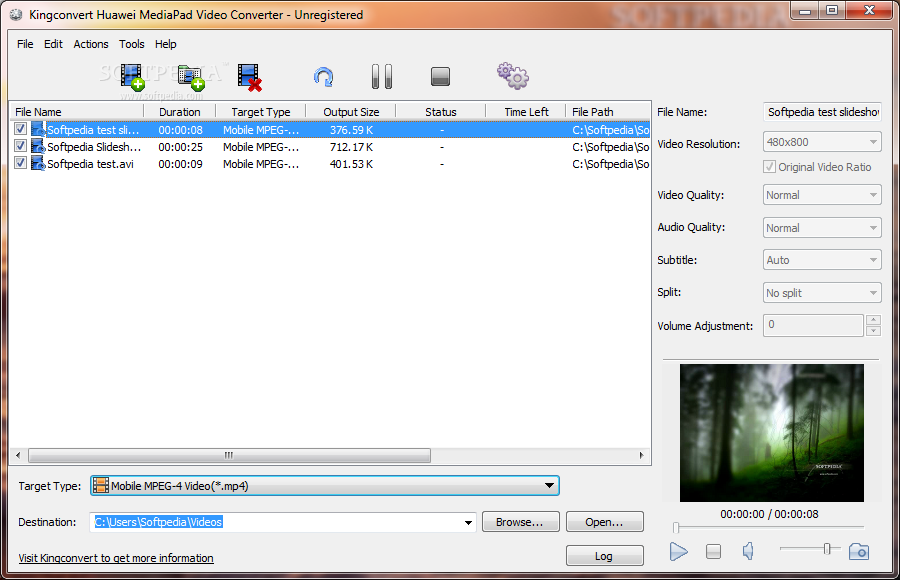
Task: Remove selected video with the red X icon
Action: (x=250, y=77)
